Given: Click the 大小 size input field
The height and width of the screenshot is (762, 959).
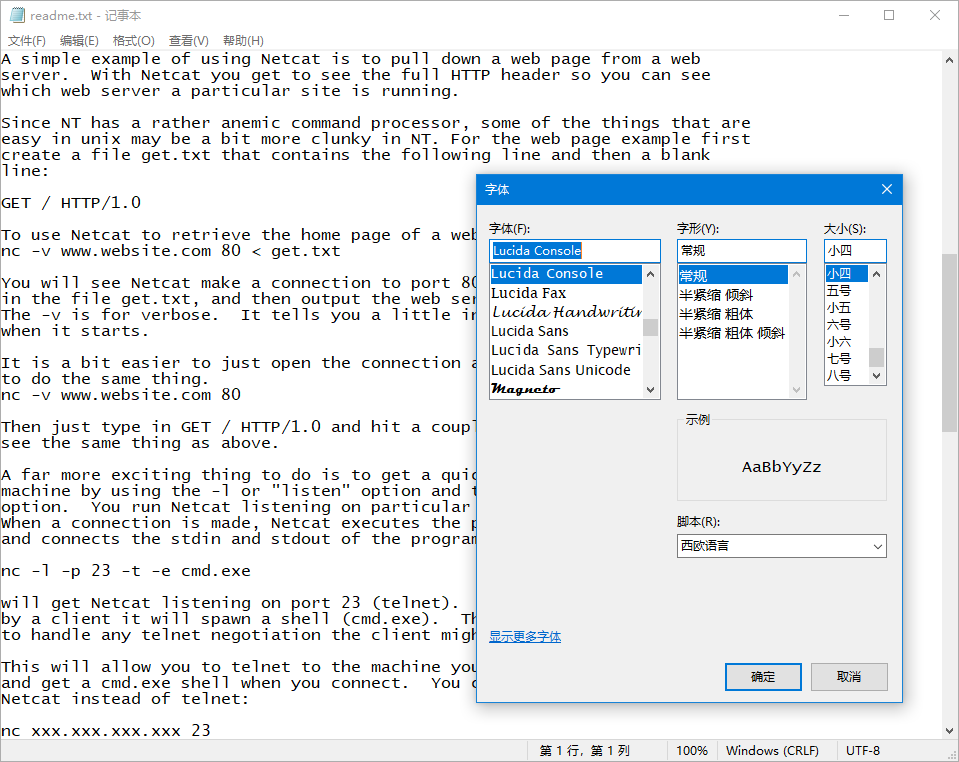Looking at the screenshot, I should click(x=854, y=251).
